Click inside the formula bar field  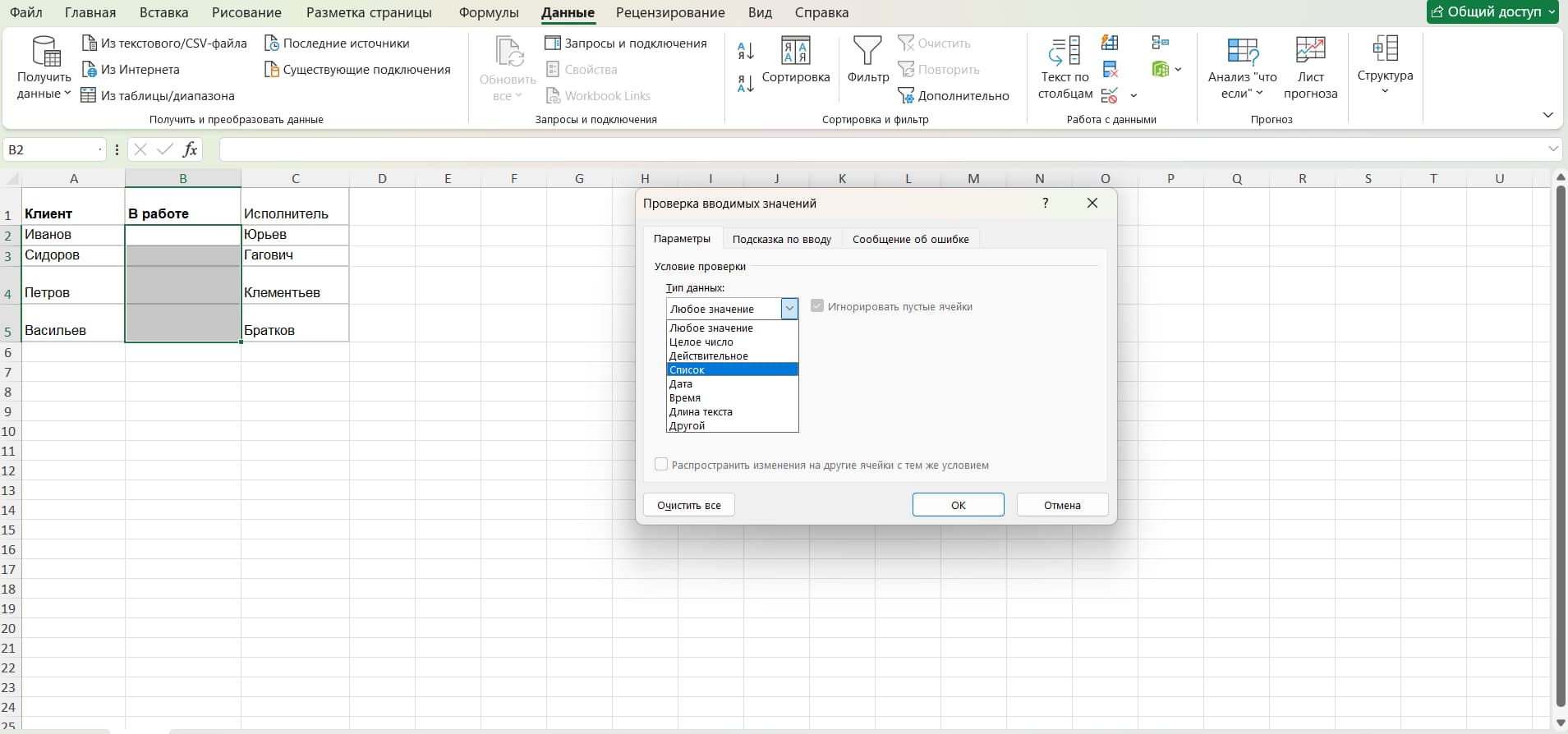[x=879, y=149]
